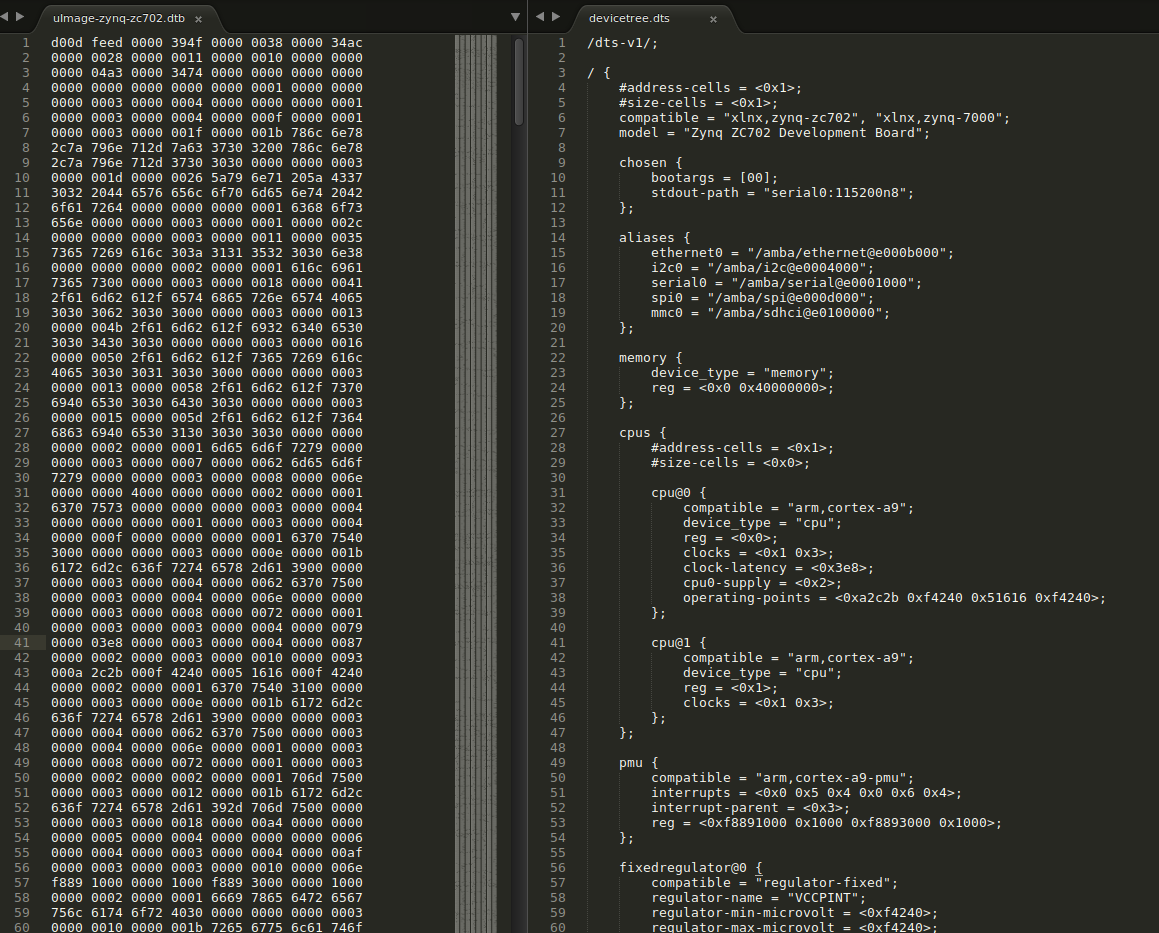Click line number 1 in devicetree.dts
This screenshot has height=933, width=1159.
coord(561,42)
